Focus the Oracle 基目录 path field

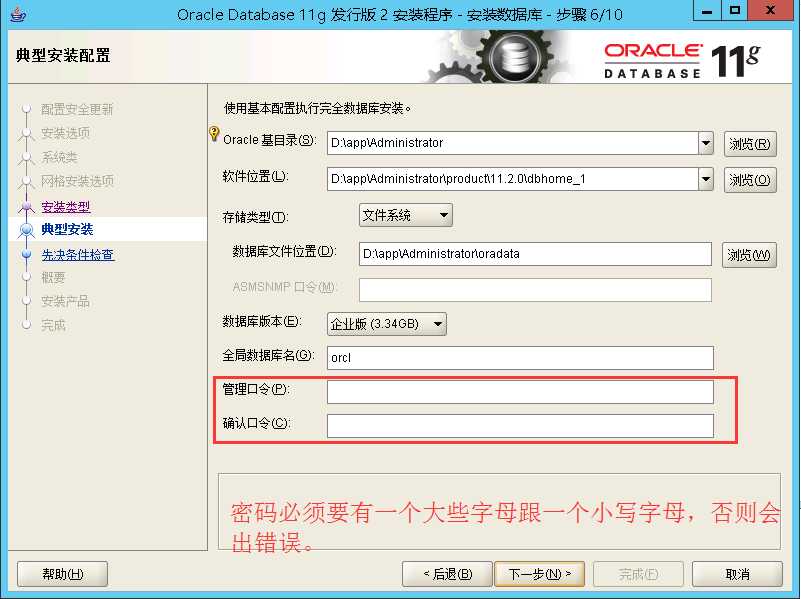click(x=512, y=143)
